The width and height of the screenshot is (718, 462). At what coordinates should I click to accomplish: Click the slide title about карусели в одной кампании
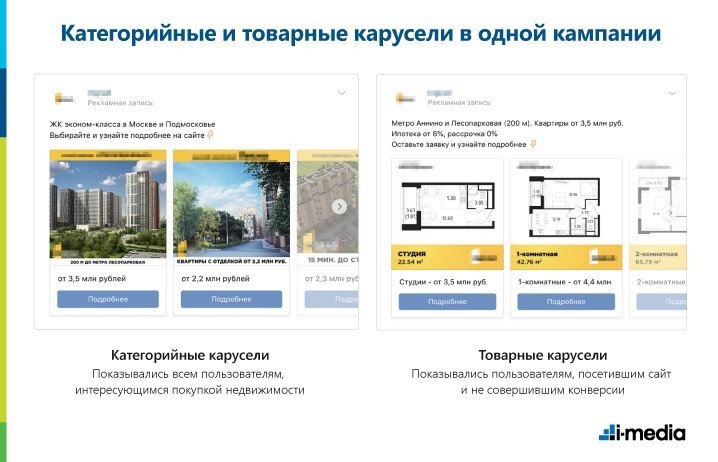pyautogui.click(x=361, y=33)
